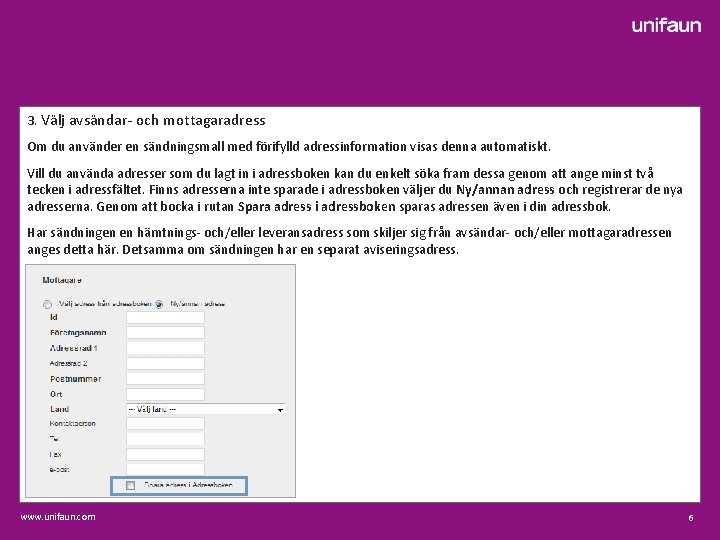Click the Kontaktperson input field
Viewport: 720px width, 540px height.
click(x=165, y=423)
